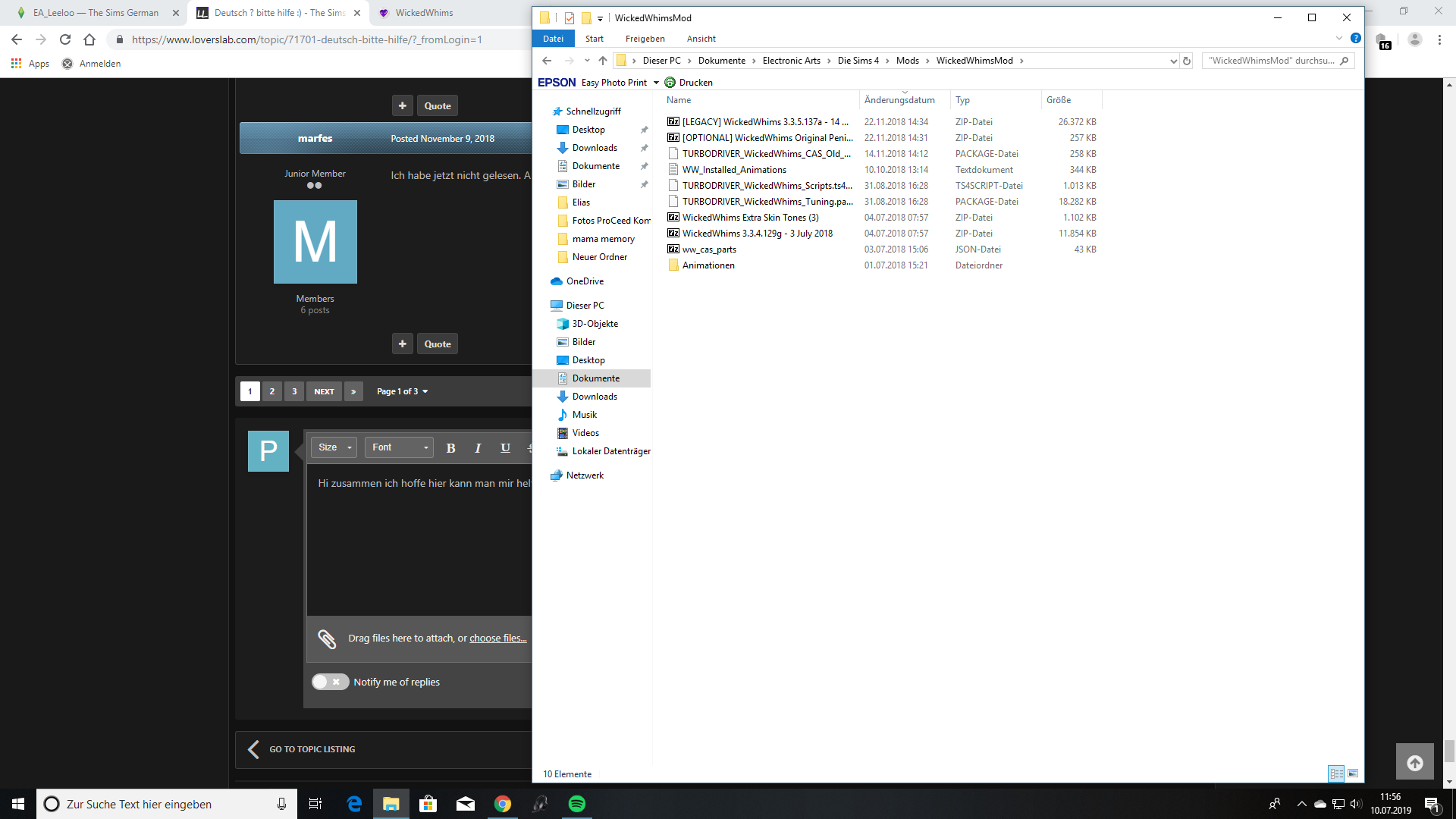
Task: Open the Mail app from taskbar
Action: [466, 804]
